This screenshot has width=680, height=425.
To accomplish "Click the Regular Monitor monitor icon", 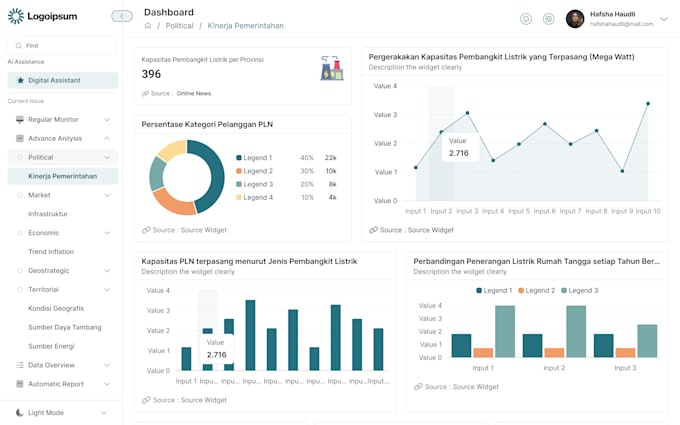I will pyautogui.click(x=20, y=119).
